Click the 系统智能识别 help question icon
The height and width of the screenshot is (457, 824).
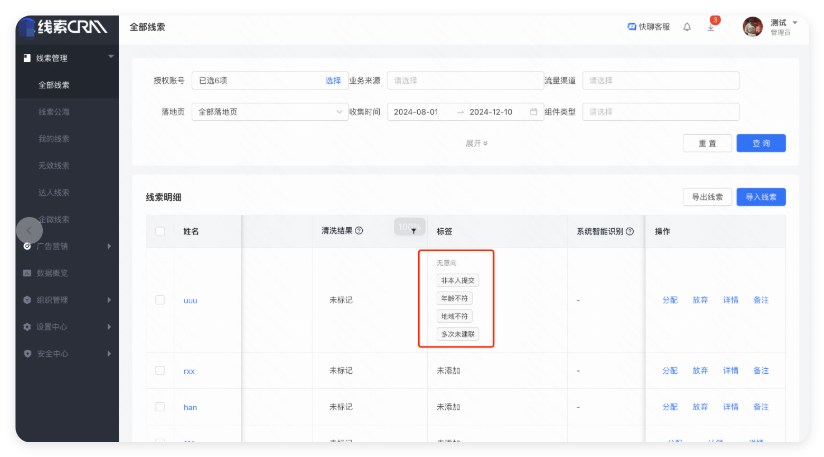630,231
